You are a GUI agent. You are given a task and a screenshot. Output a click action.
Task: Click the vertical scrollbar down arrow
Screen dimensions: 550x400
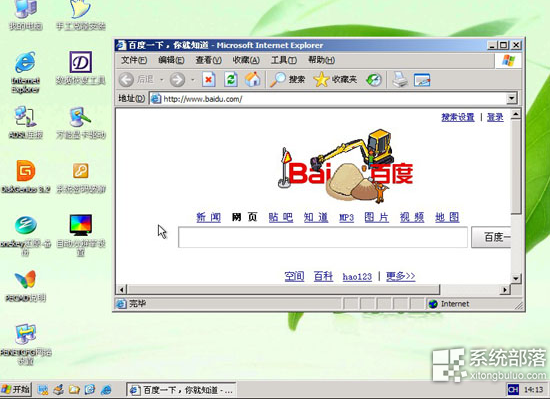pos(516,279)
